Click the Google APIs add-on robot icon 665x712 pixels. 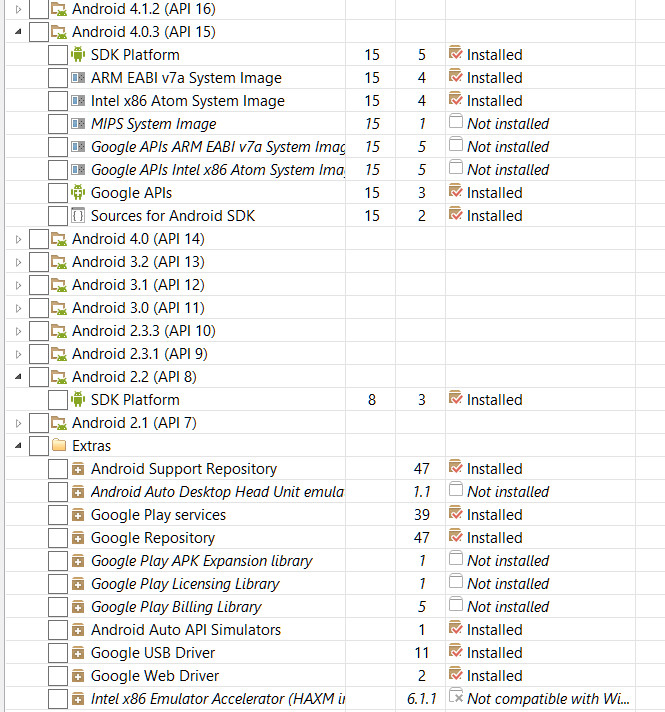[78, 193]
